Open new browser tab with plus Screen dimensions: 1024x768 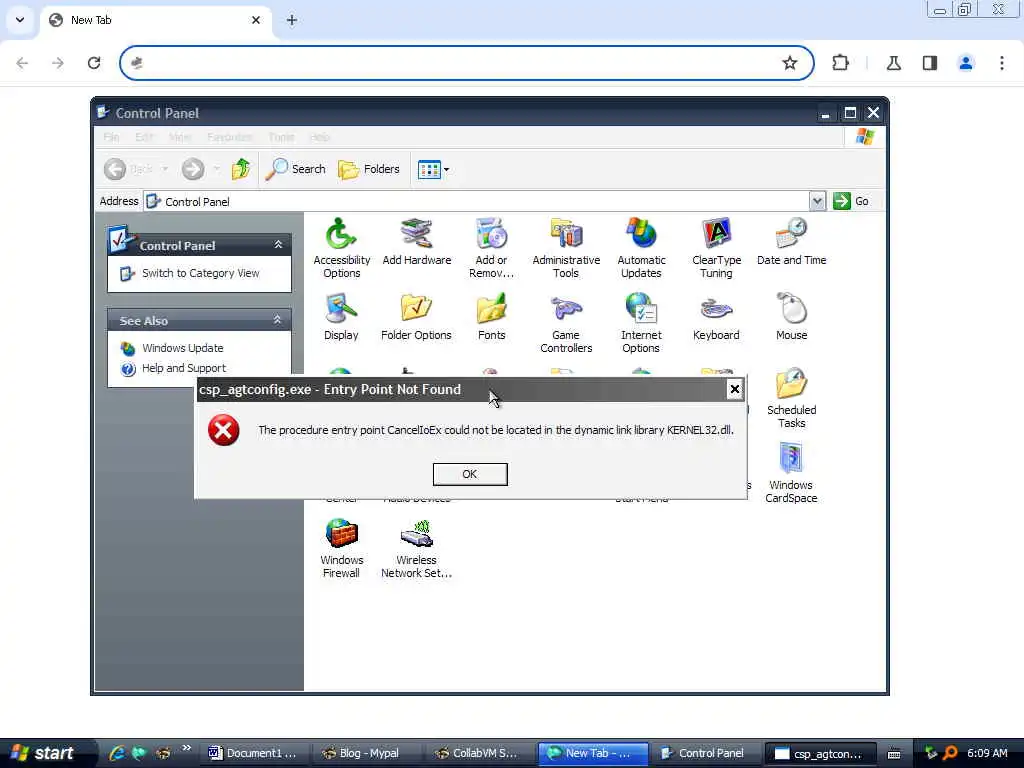(292, 20)
